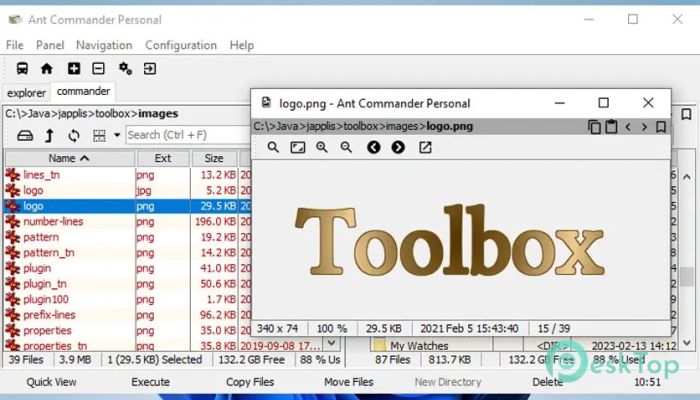This screenshot has height=400, width=700.
Task: Click Move Files button
Action: [349, 382]
